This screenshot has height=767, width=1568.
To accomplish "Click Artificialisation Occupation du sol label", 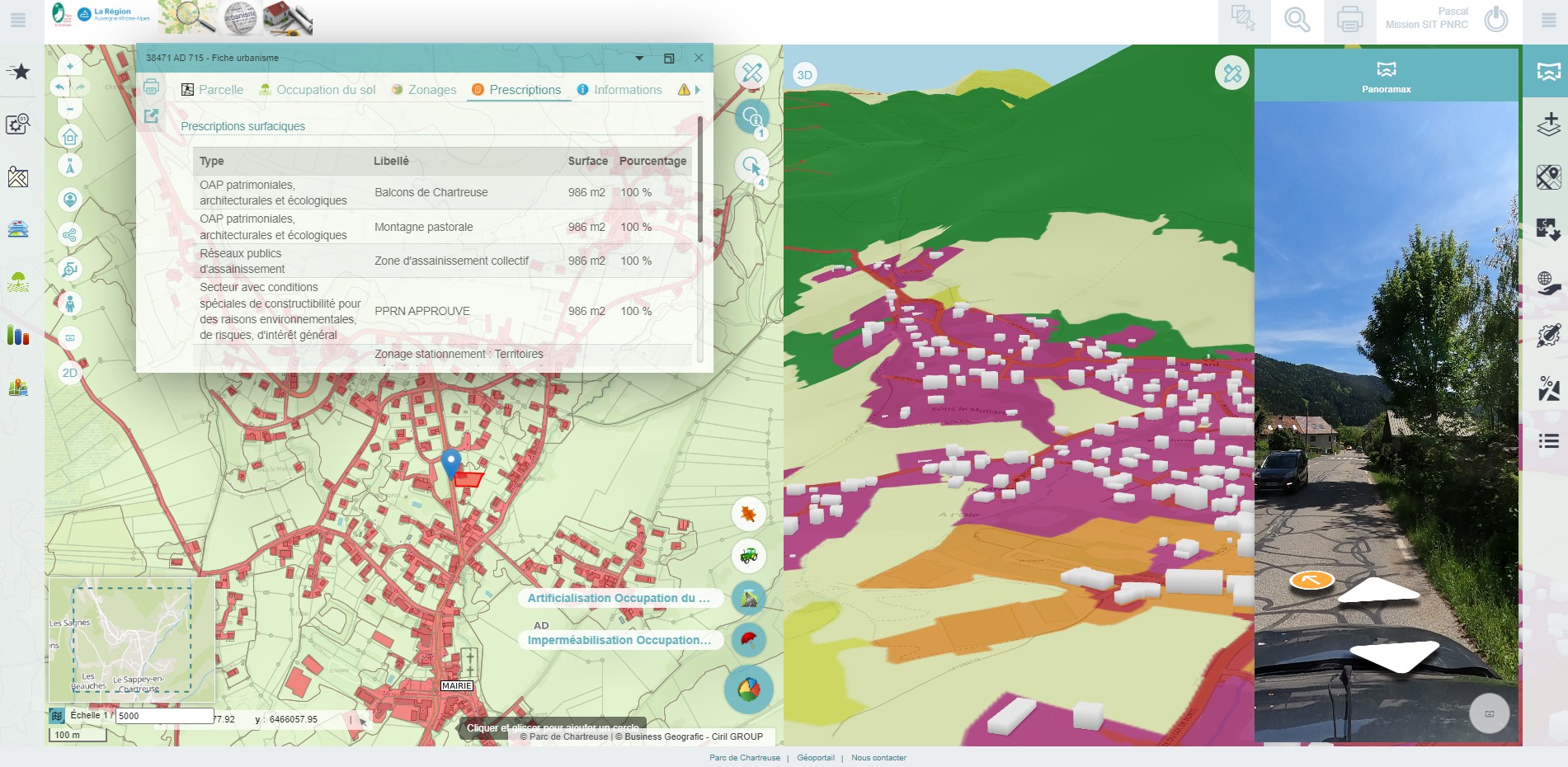I will [x=618, y=598].
